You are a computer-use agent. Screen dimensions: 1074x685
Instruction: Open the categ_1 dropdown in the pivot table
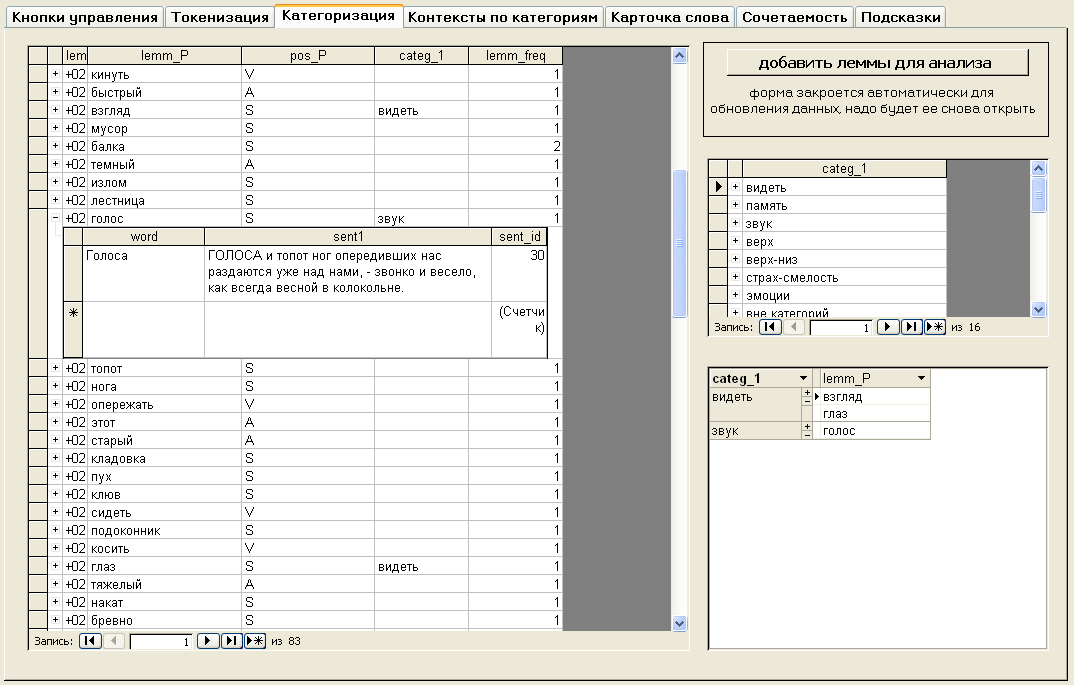[x=803, y=378]
